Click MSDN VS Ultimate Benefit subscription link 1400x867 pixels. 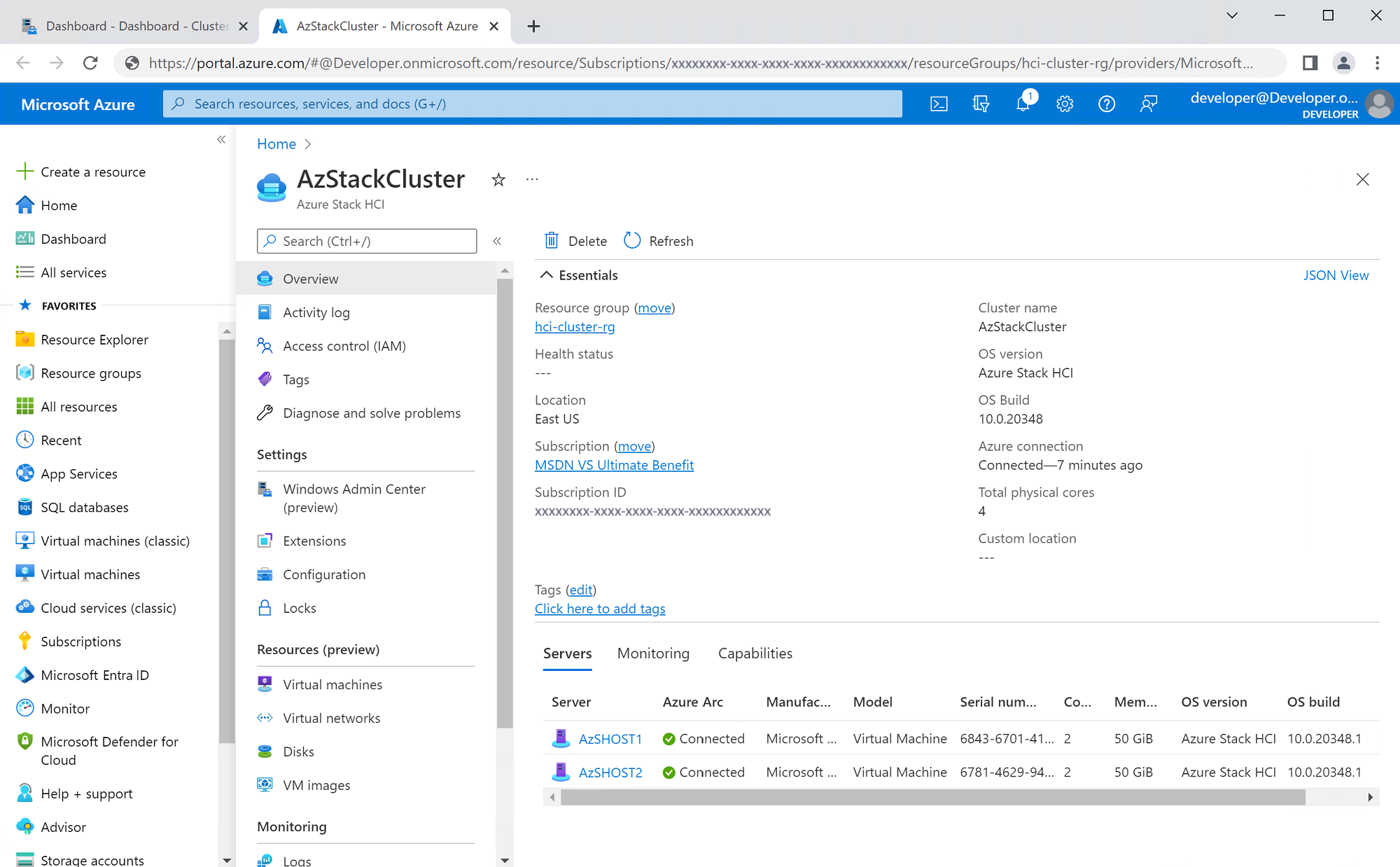click(x=614, y=465)
